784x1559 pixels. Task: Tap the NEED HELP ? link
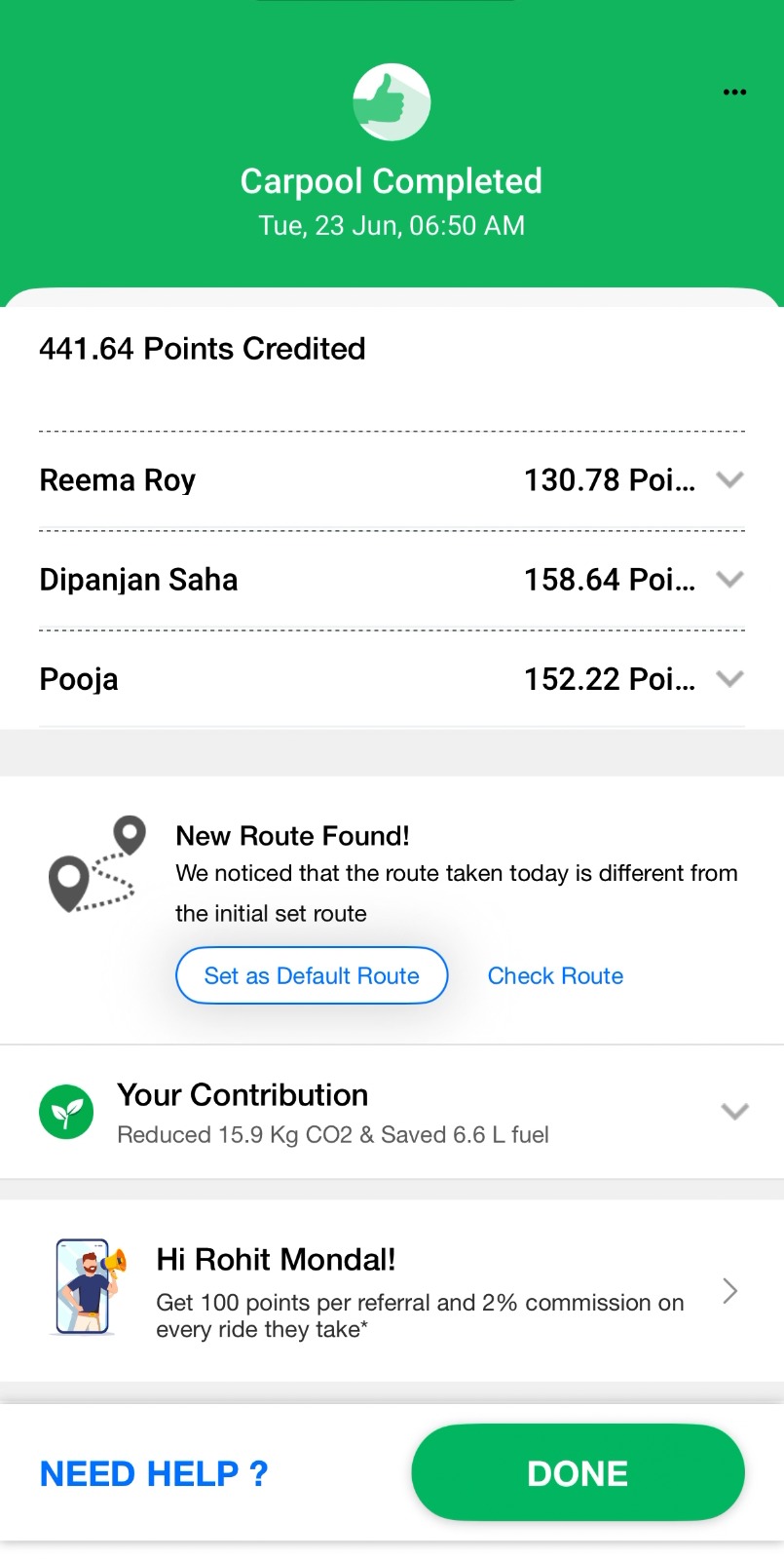154,1473
